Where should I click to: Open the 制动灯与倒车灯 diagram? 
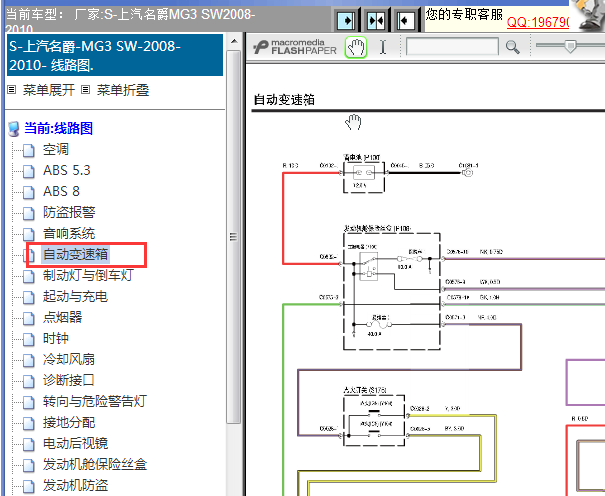88,275
